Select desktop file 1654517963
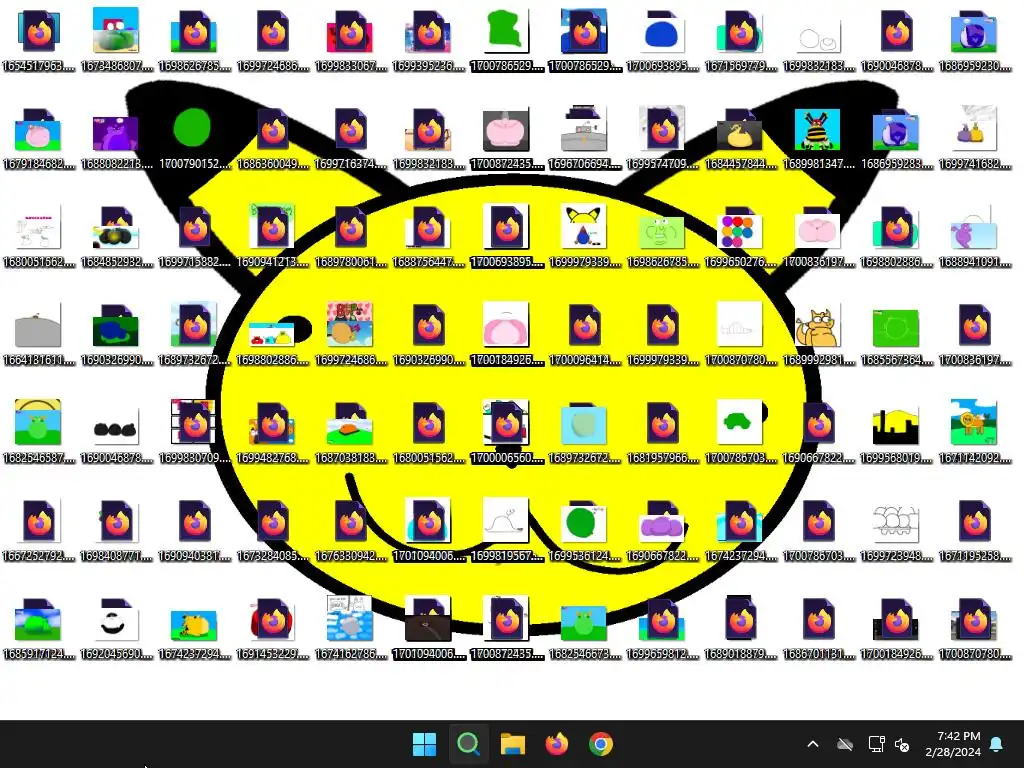The image size is (1024, 768). [x=39, y=39]
